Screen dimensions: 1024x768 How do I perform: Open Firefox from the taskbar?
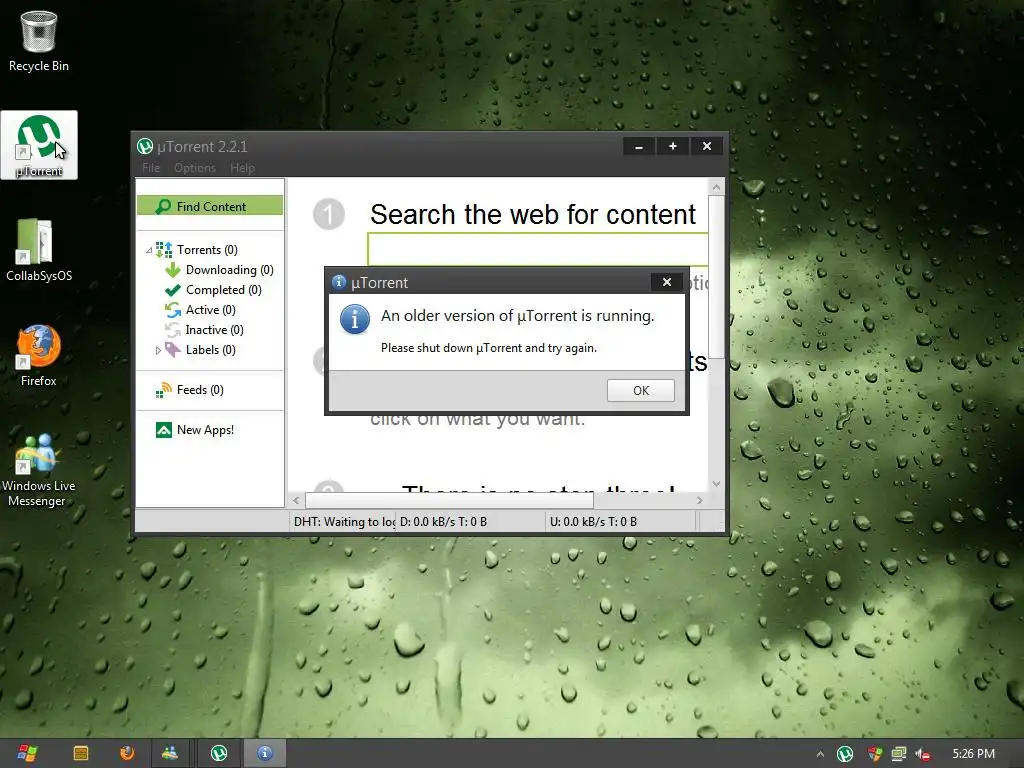pos(127,753)
